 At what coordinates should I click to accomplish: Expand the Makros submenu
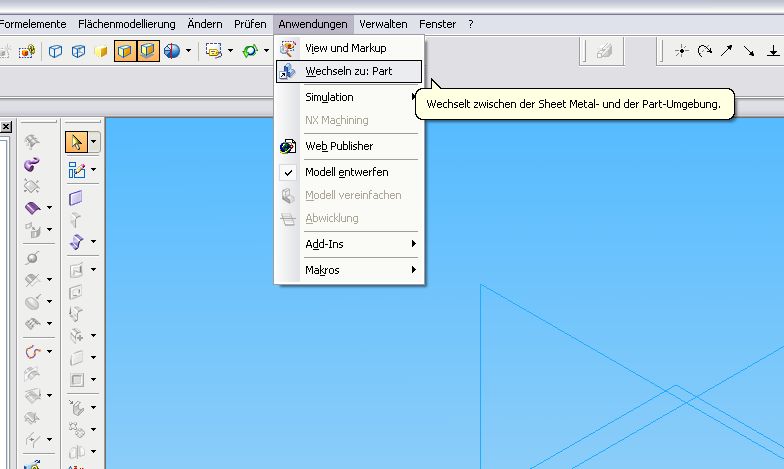(349, 270)
